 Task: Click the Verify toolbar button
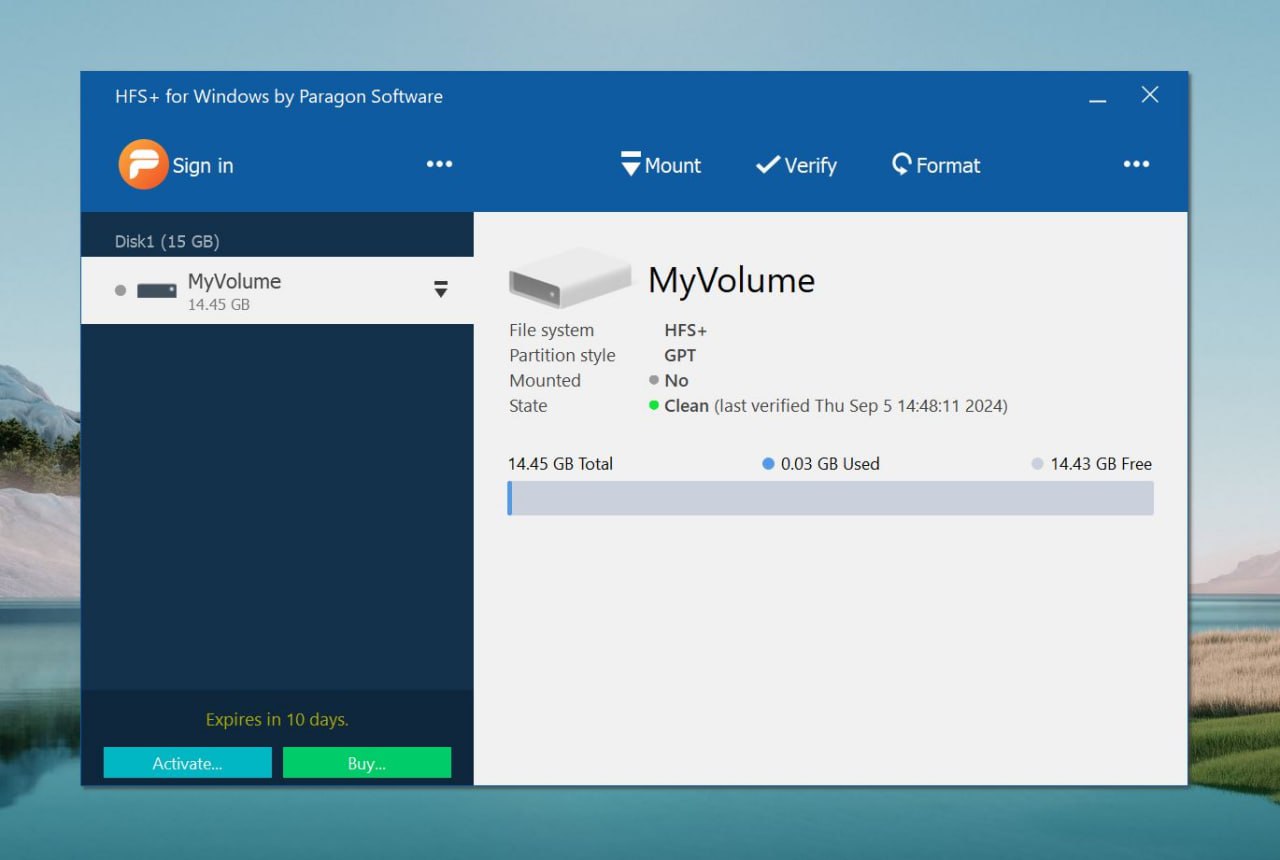click(x=796, y=165)
